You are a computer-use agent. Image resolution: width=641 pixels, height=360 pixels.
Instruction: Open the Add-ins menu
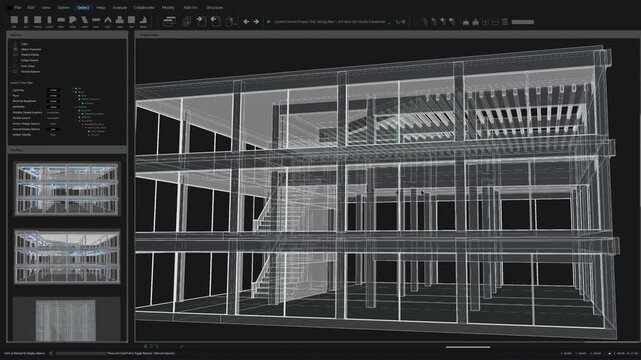(x=190, y=7)
